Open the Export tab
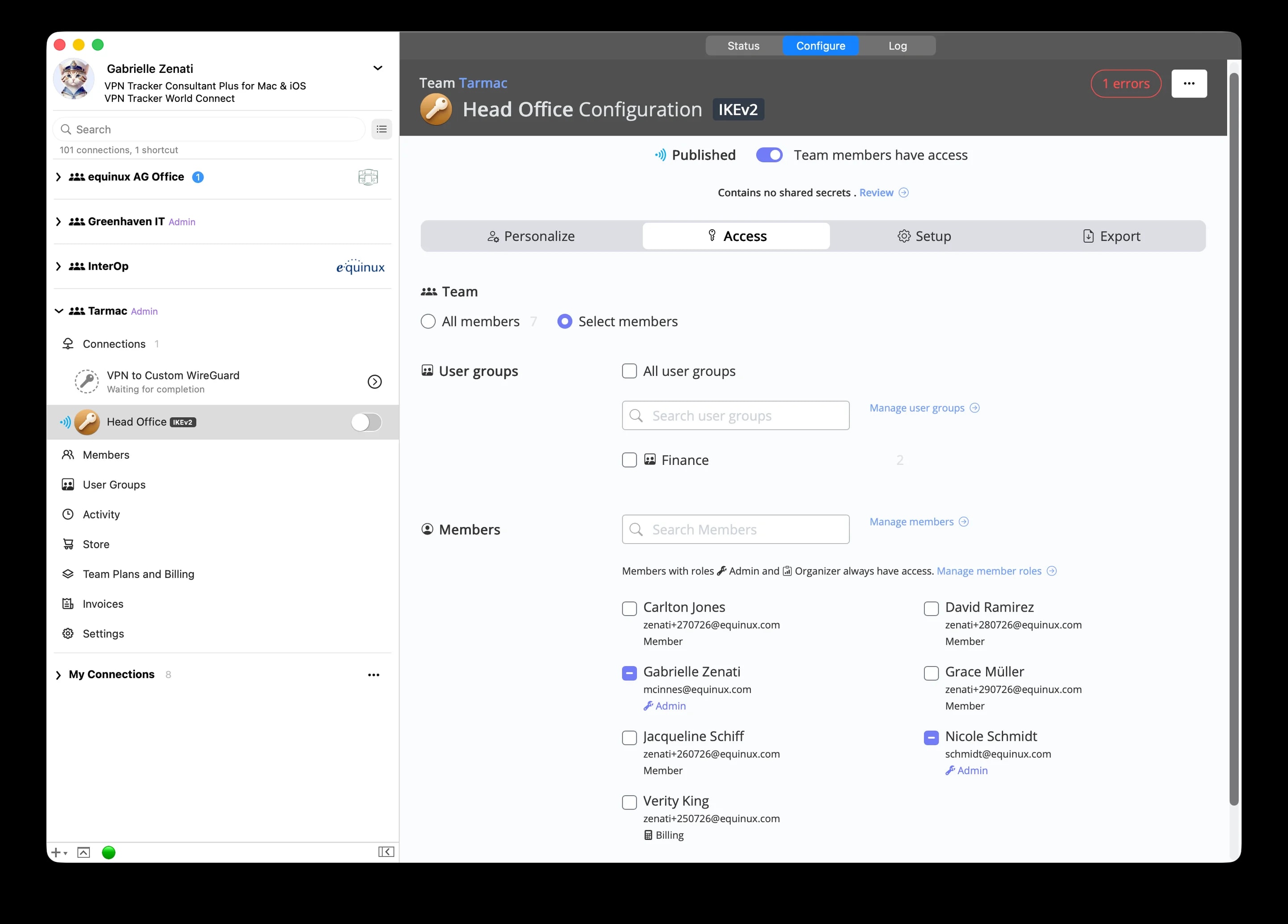The width and height of the screenshot is (1288, 924). 1111,236
